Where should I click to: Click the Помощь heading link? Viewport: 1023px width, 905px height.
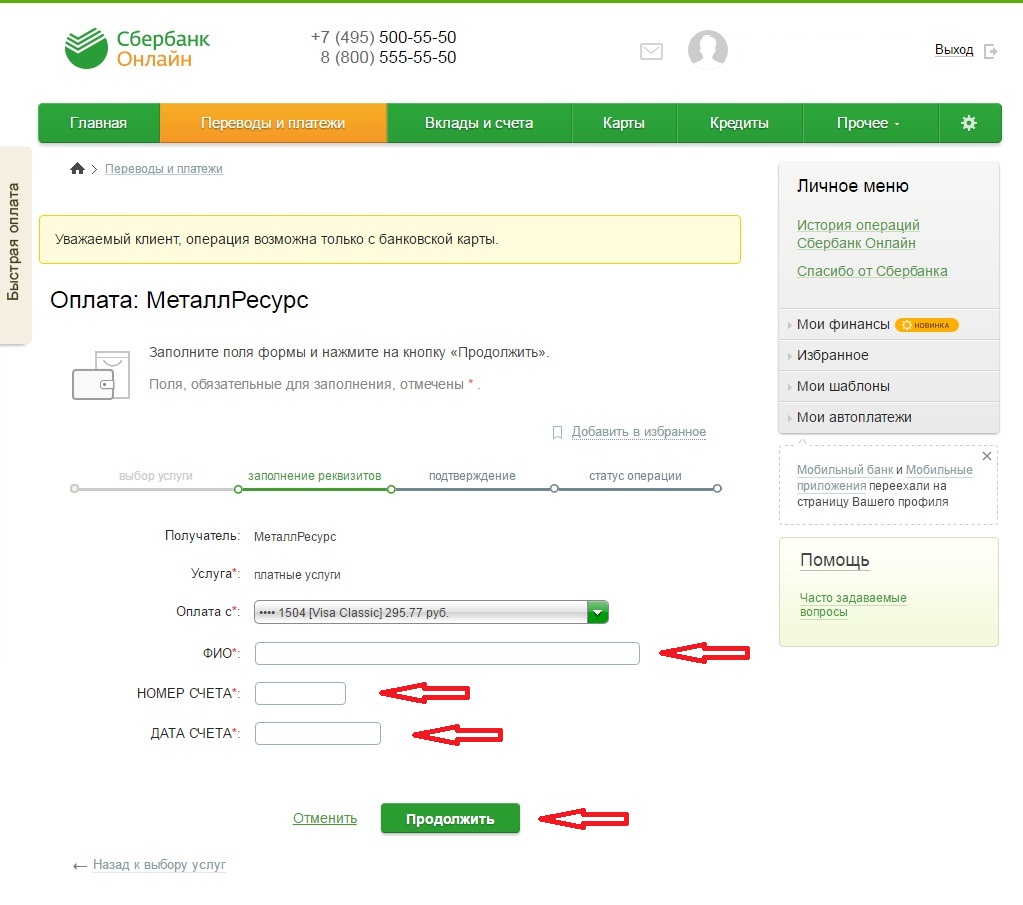834,560
